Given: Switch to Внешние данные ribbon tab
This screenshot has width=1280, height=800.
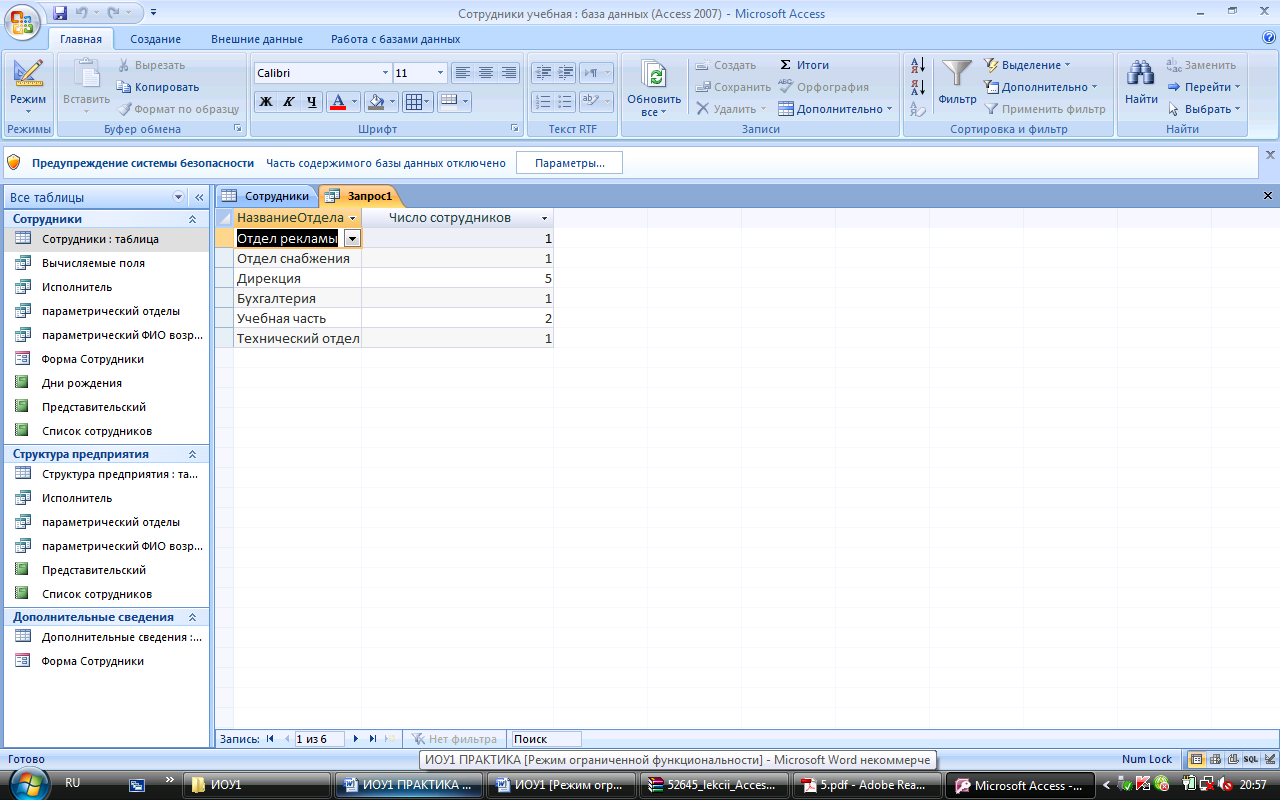Looking at the screenshot, I should coord(257,39).
